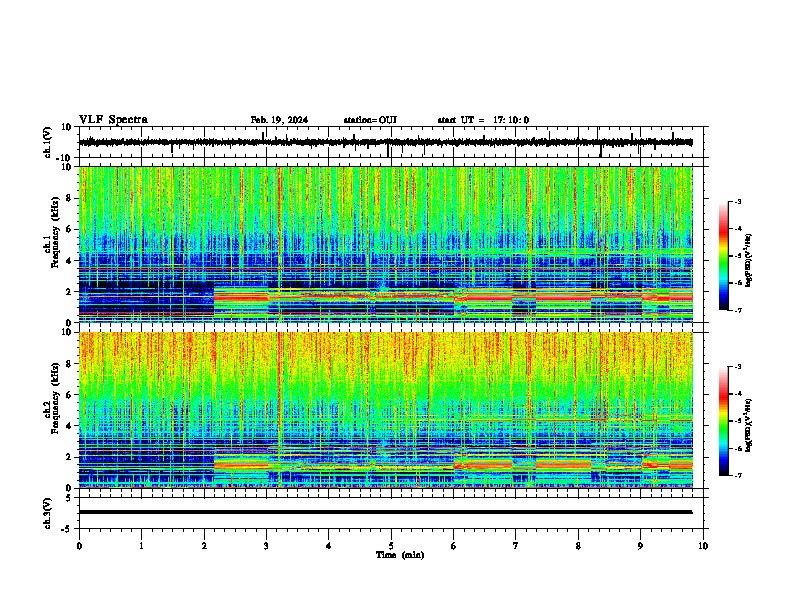Click time axis tick label "1"
The height and width of the screenshot is (612, 792).
(x=141, y=546)
